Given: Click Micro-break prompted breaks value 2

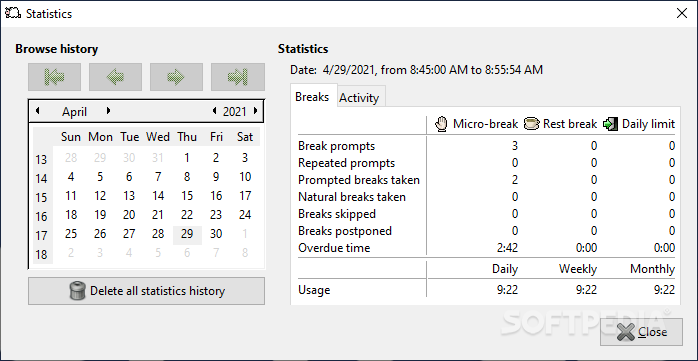Looking at the screenshot, I should (515, 180).
